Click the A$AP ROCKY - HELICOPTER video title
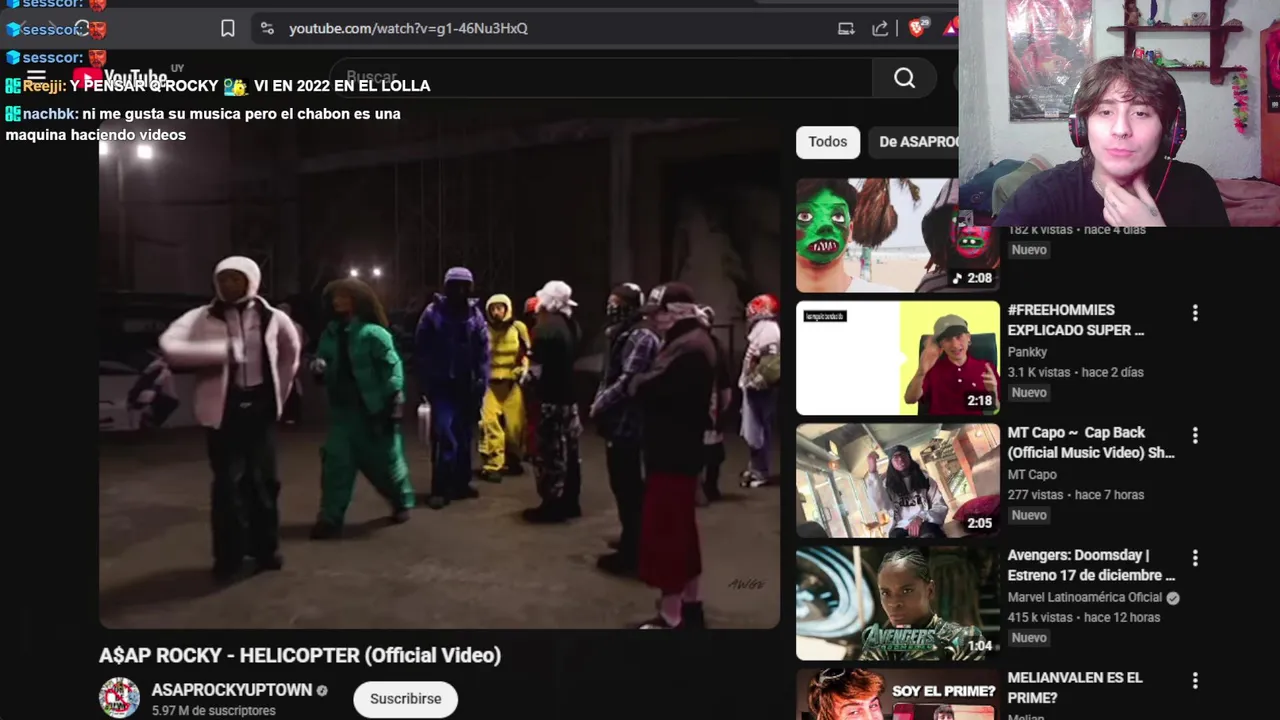This screenshot has height=720, width=1280. pos(300,656)
